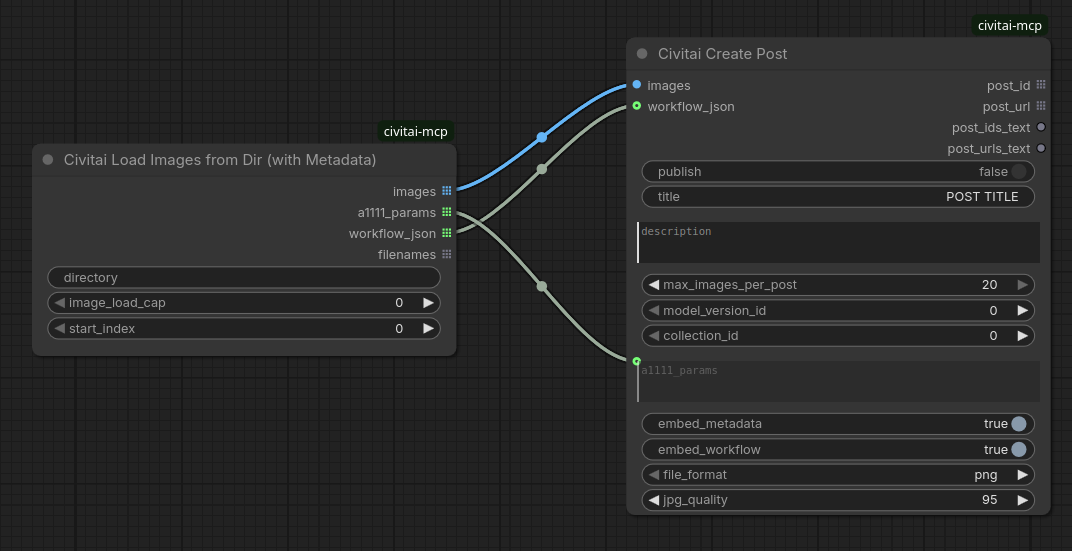Click the Load Images from Dir node title
1072x551 pixels.
[220, 160]
